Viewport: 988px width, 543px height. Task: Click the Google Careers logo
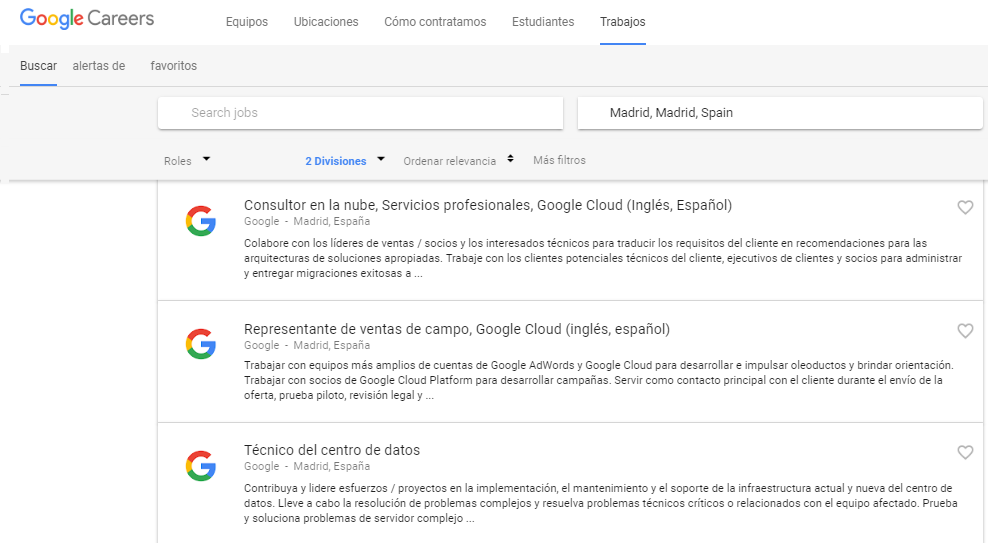click(x=87, y=19)
